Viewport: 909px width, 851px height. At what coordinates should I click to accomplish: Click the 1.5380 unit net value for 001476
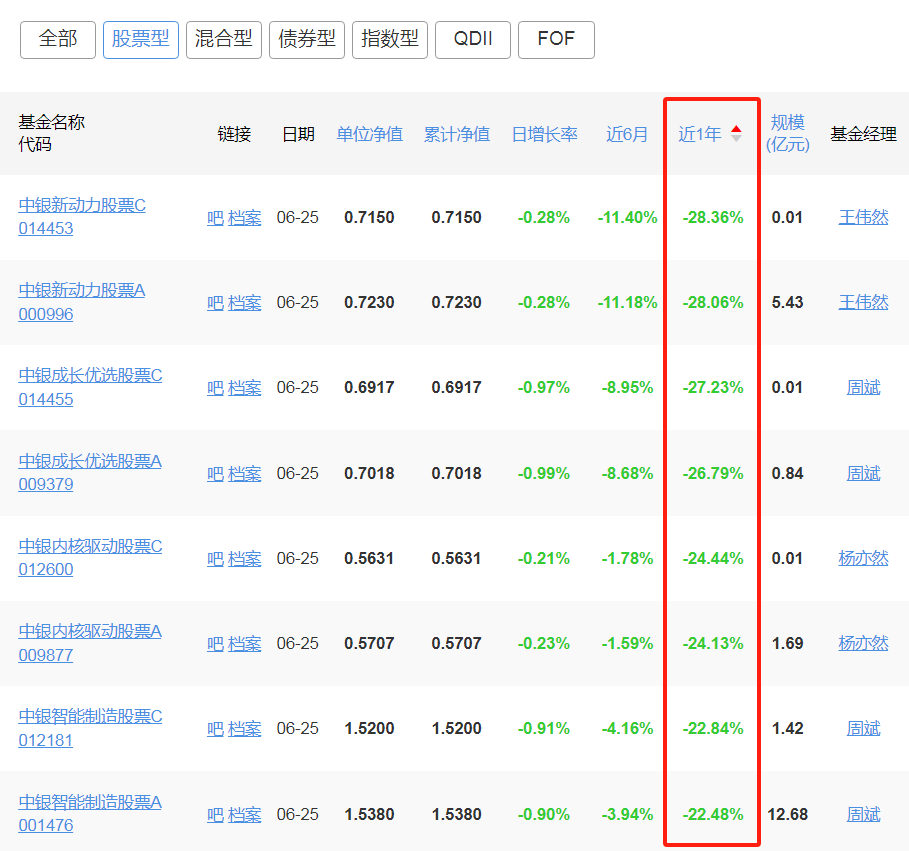click(369, 814)
